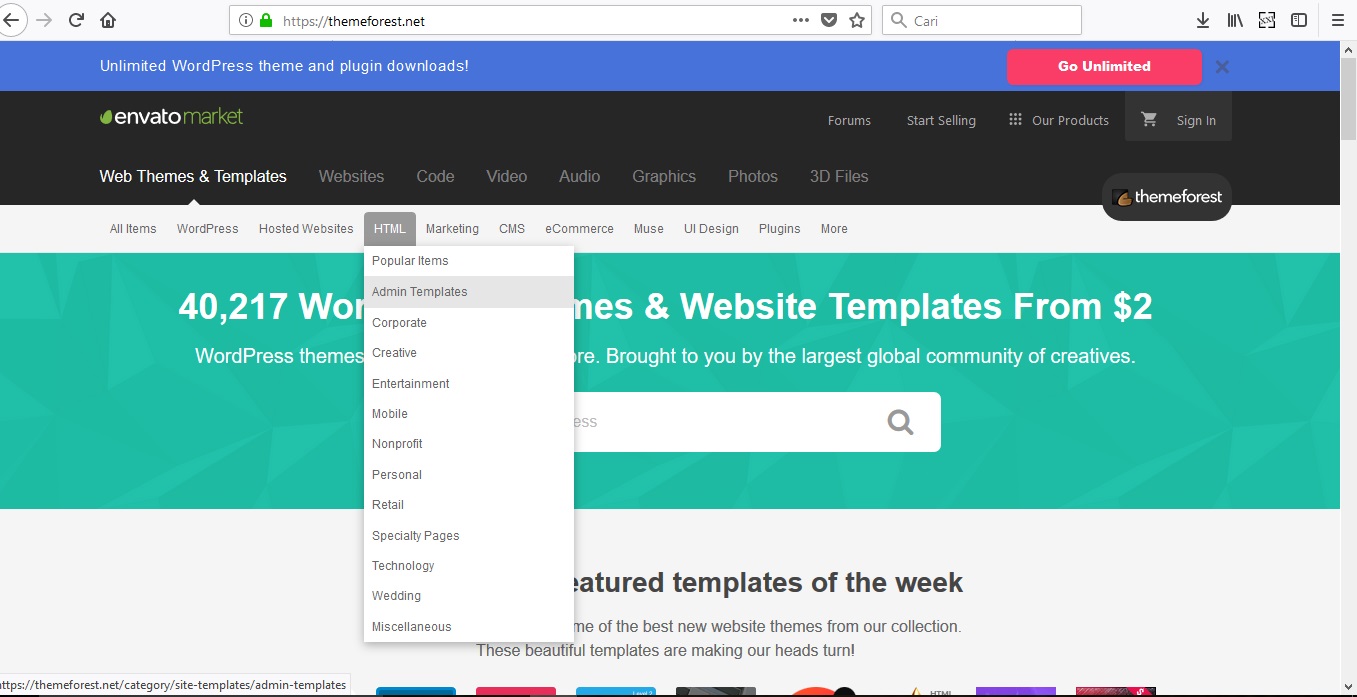
Task: Choose Wedding in HTML dropdown
Action: (x=469, y=596)
